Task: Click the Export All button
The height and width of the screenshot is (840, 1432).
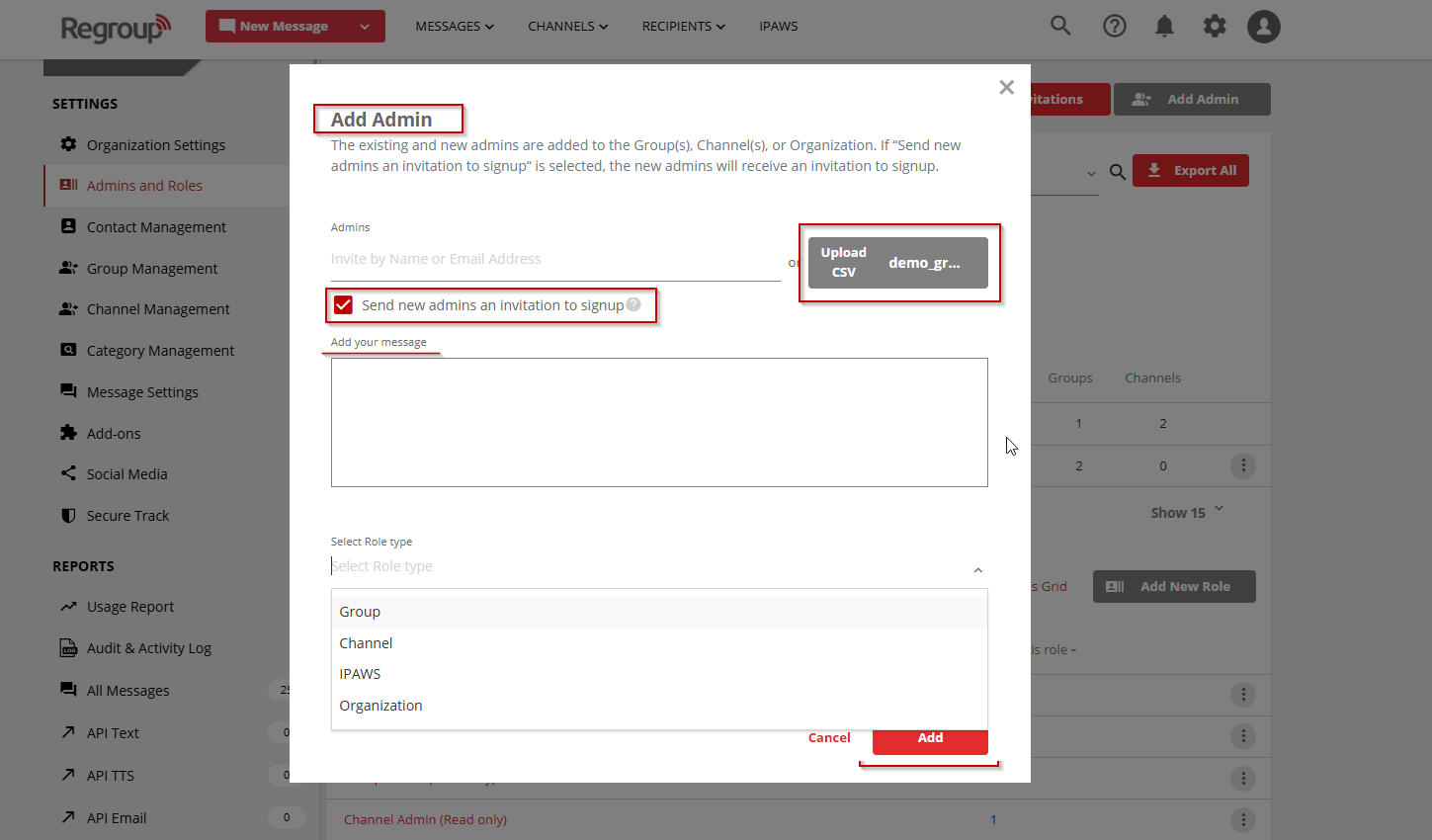Action: pos(1191,170)
